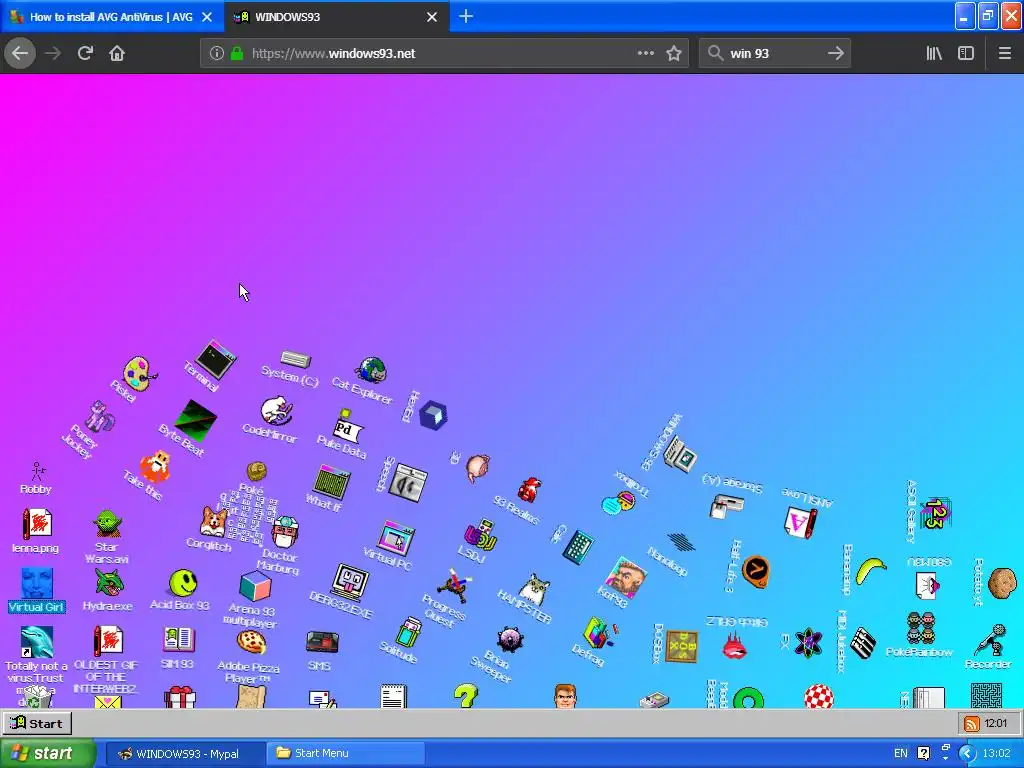Open MIDI Jukebox icon
The height and width of the screenshot is (768, 1024).
pyautogui.click(x=863, y=643)
